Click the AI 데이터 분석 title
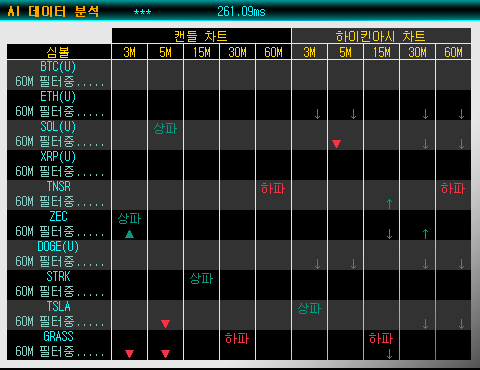Screen dimensions: 480x370 [53, 12]
